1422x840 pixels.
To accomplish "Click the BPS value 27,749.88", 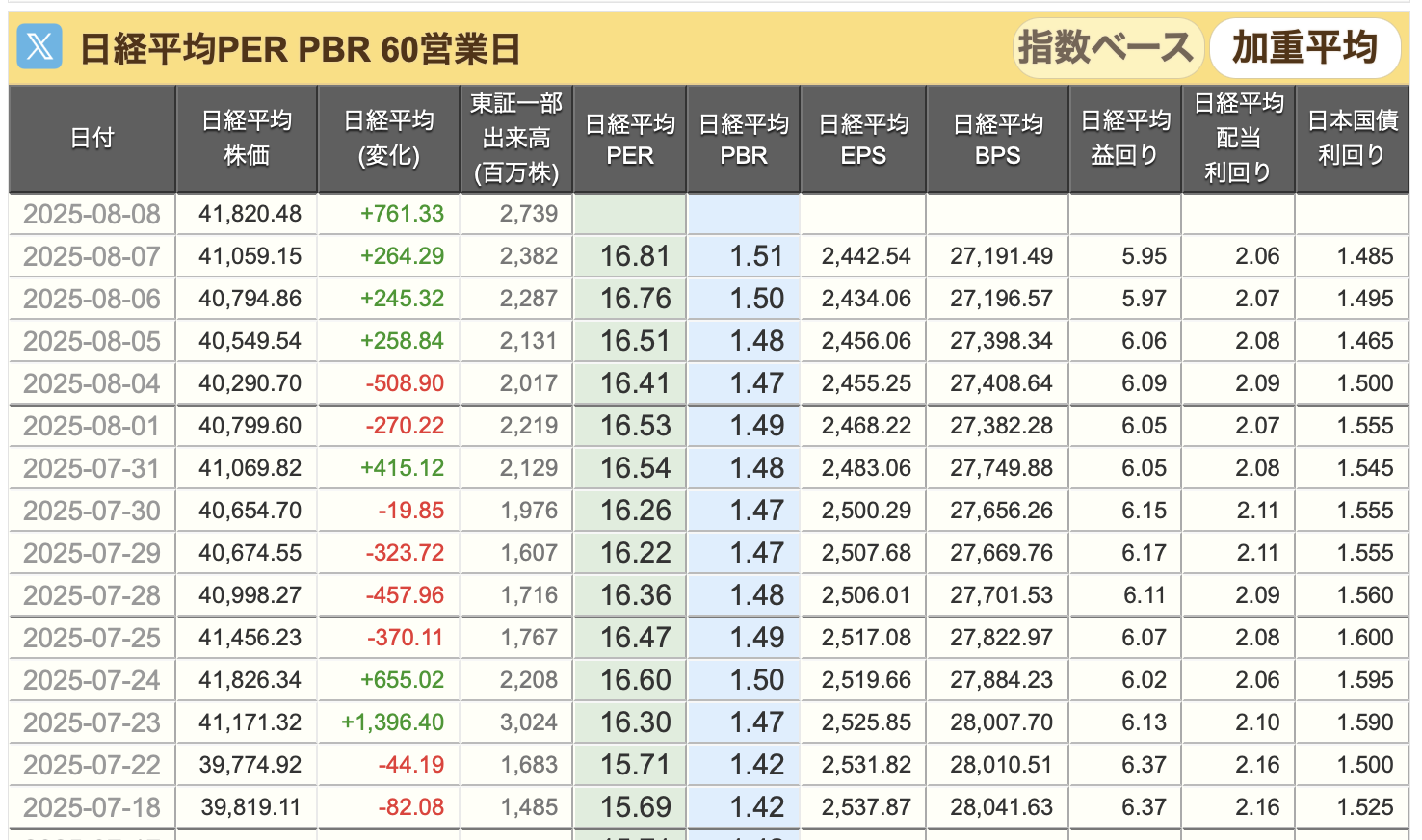I will 1002,468.
